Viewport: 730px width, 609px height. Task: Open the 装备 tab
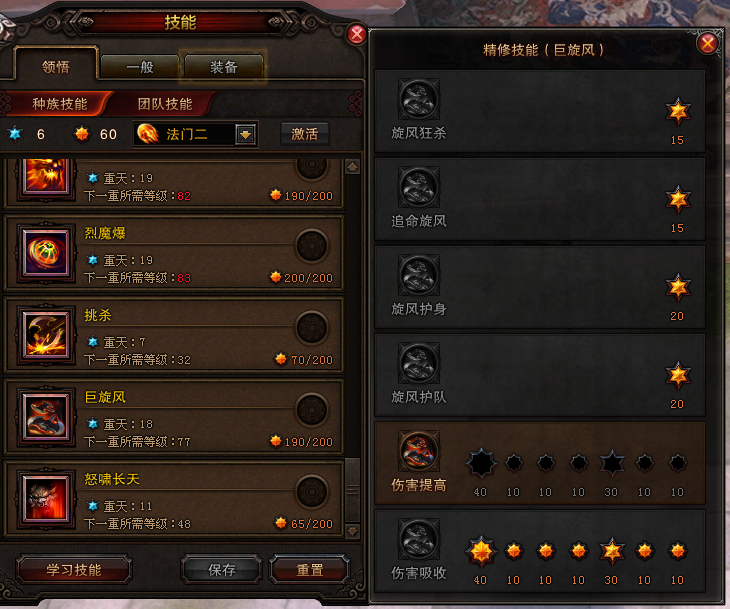pyautogui.click(x=224, y=67)
